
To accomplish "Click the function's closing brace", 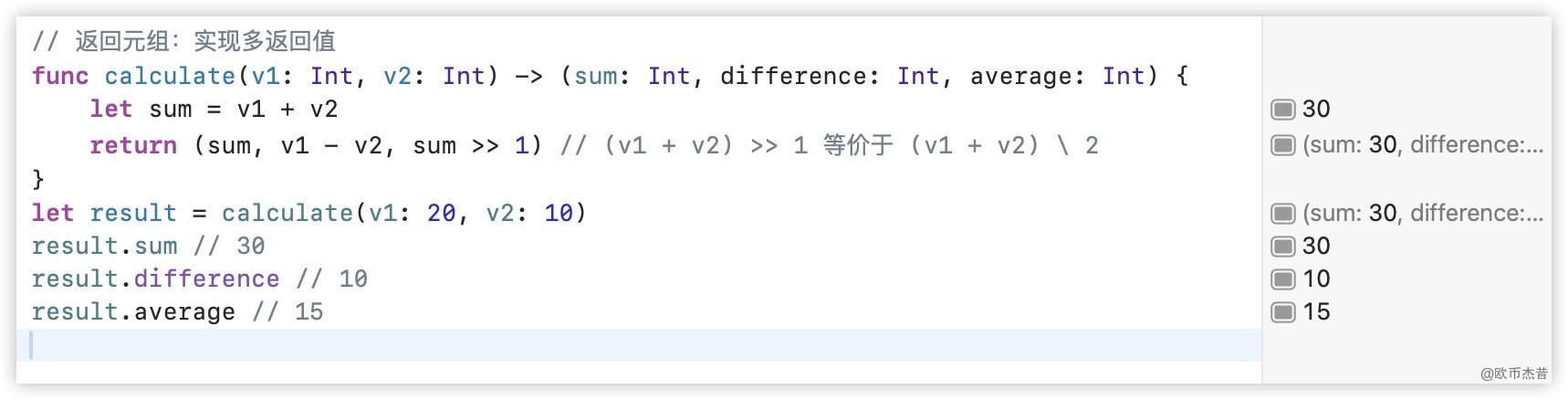I will pos(38,179).
